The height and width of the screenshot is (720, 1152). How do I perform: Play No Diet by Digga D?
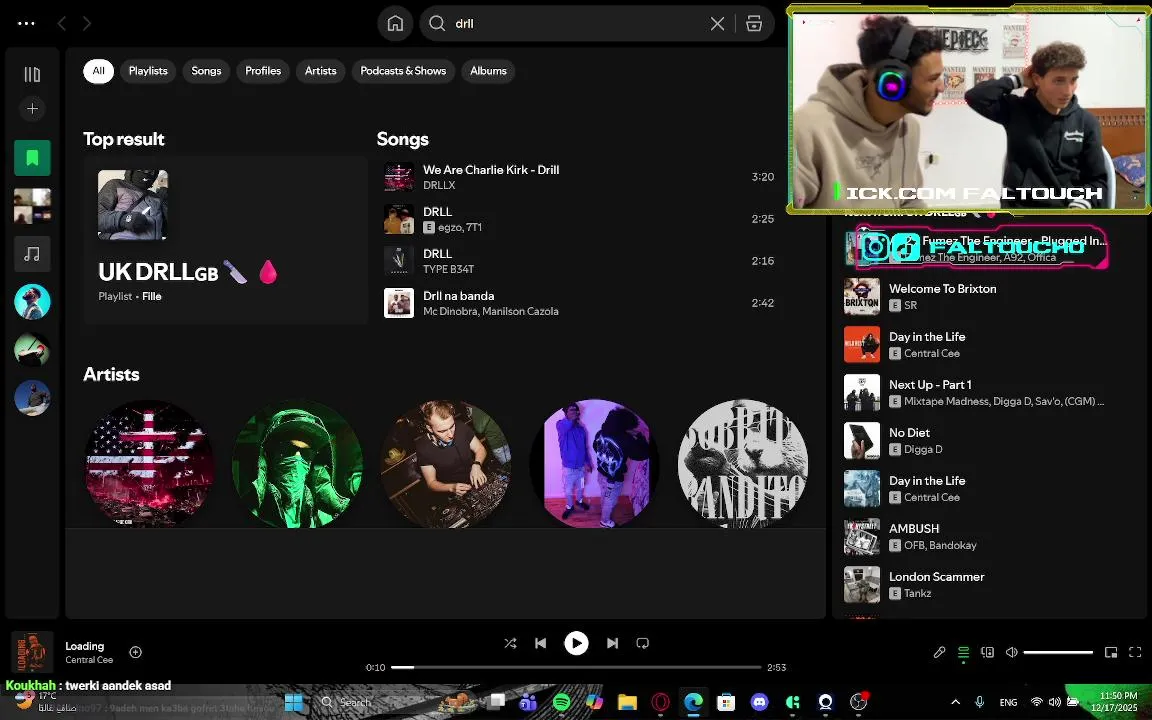(989, 441)
